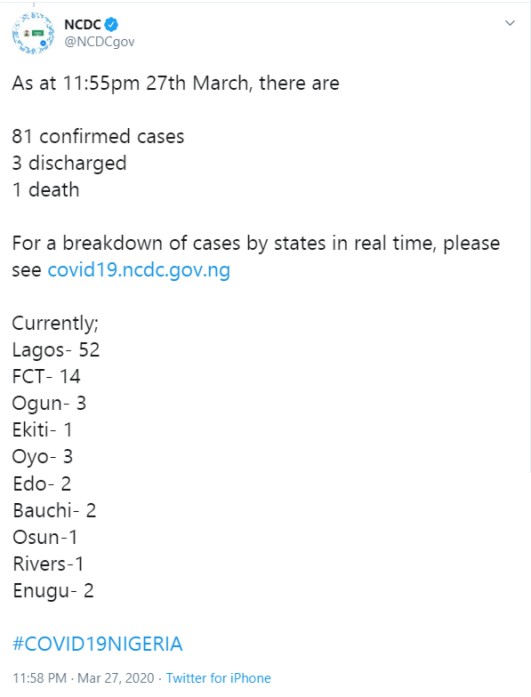Click the 'Enugu- 2' line

point(53,591)
